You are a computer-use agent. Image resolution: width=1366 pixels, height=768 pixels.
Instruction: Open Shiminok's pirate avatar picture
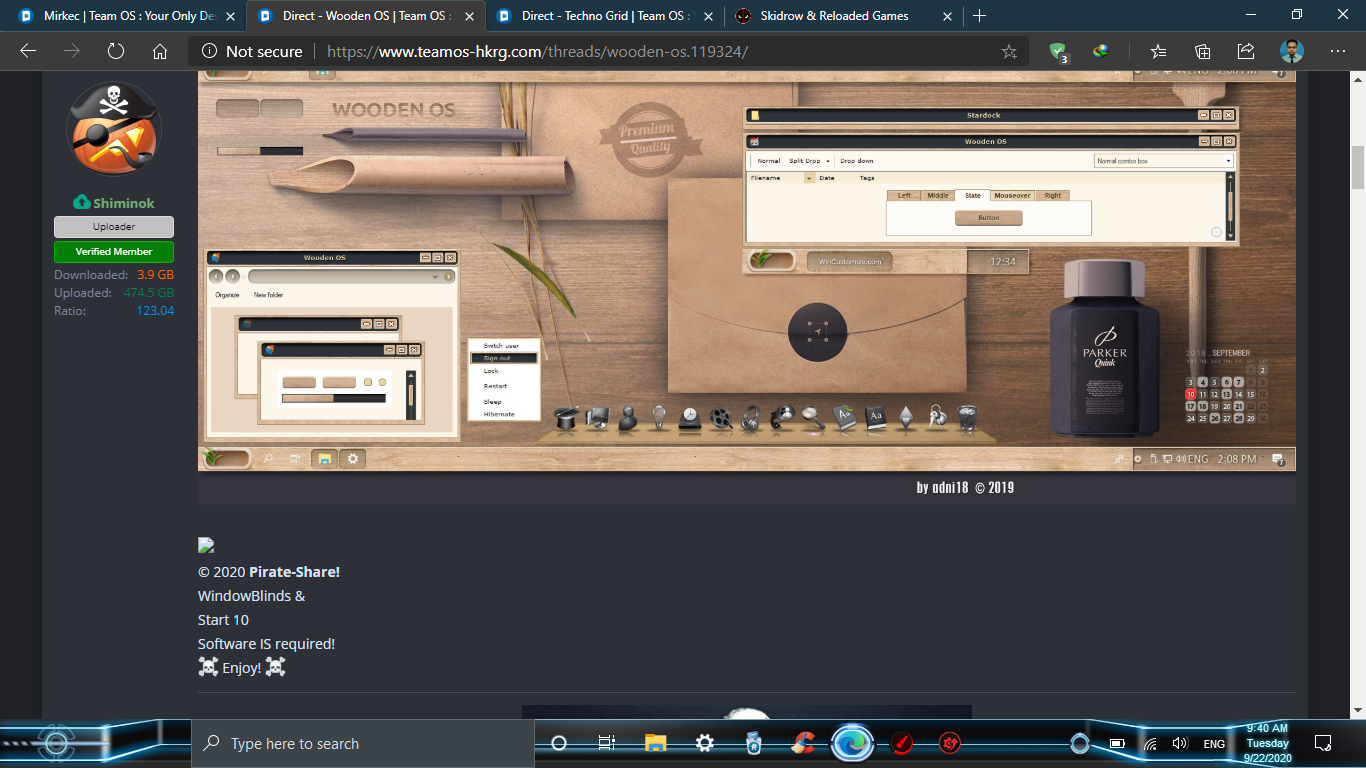click(114, 129)
